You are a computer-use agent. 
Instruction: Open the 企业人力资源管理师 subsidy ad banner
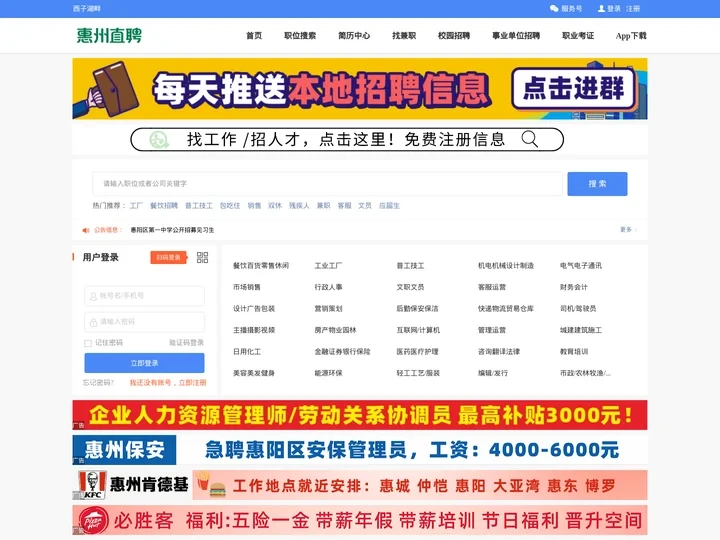[360, 415]
